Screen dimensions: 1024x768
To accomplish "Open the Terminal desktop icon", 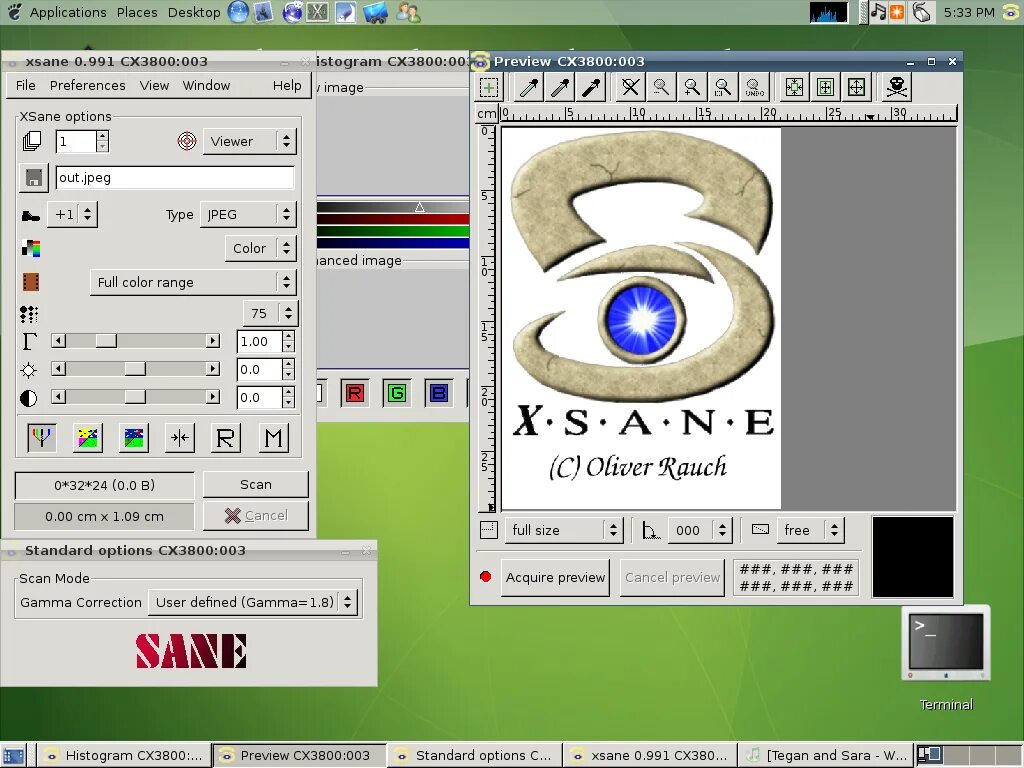I will click(x=946, y=645).
